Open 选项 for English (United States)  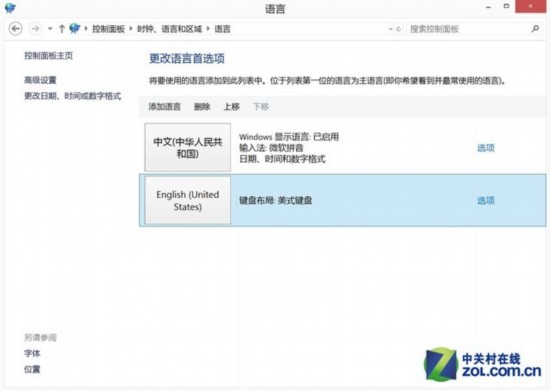tap(486, 200)
